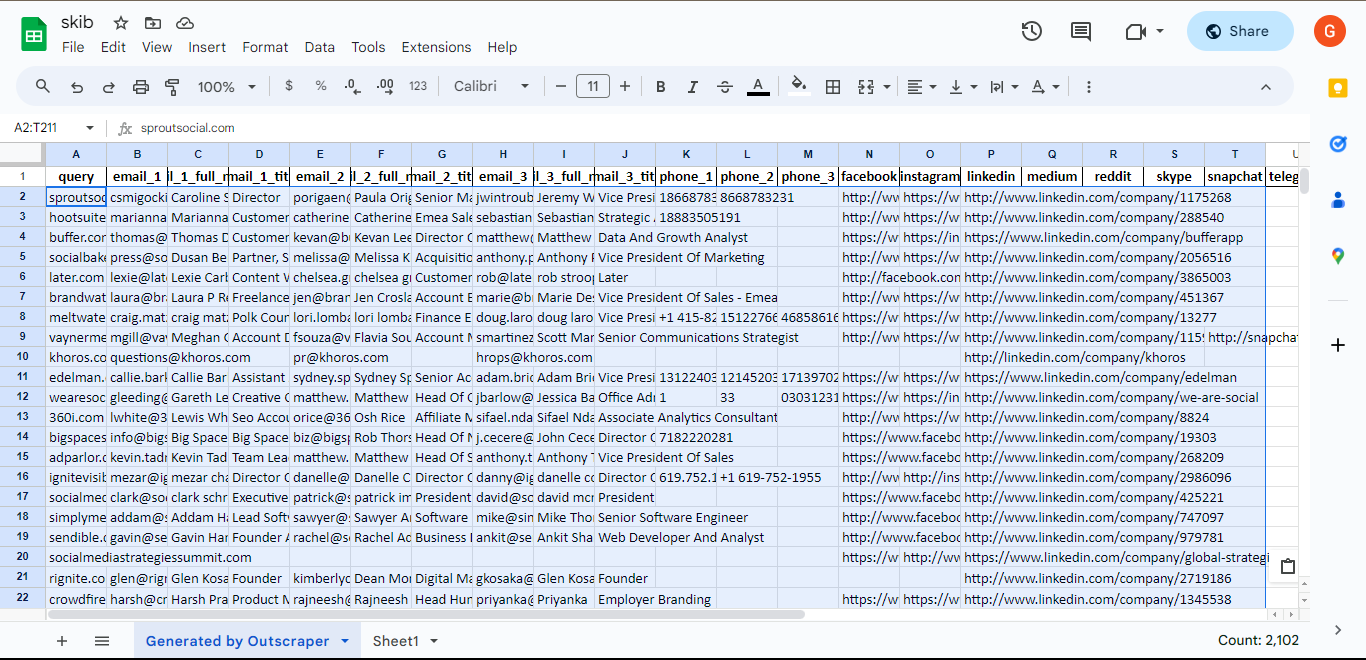Select row 10 header
The height and width of the screenshot is (660, 1366).
click(x=23, y=357)
